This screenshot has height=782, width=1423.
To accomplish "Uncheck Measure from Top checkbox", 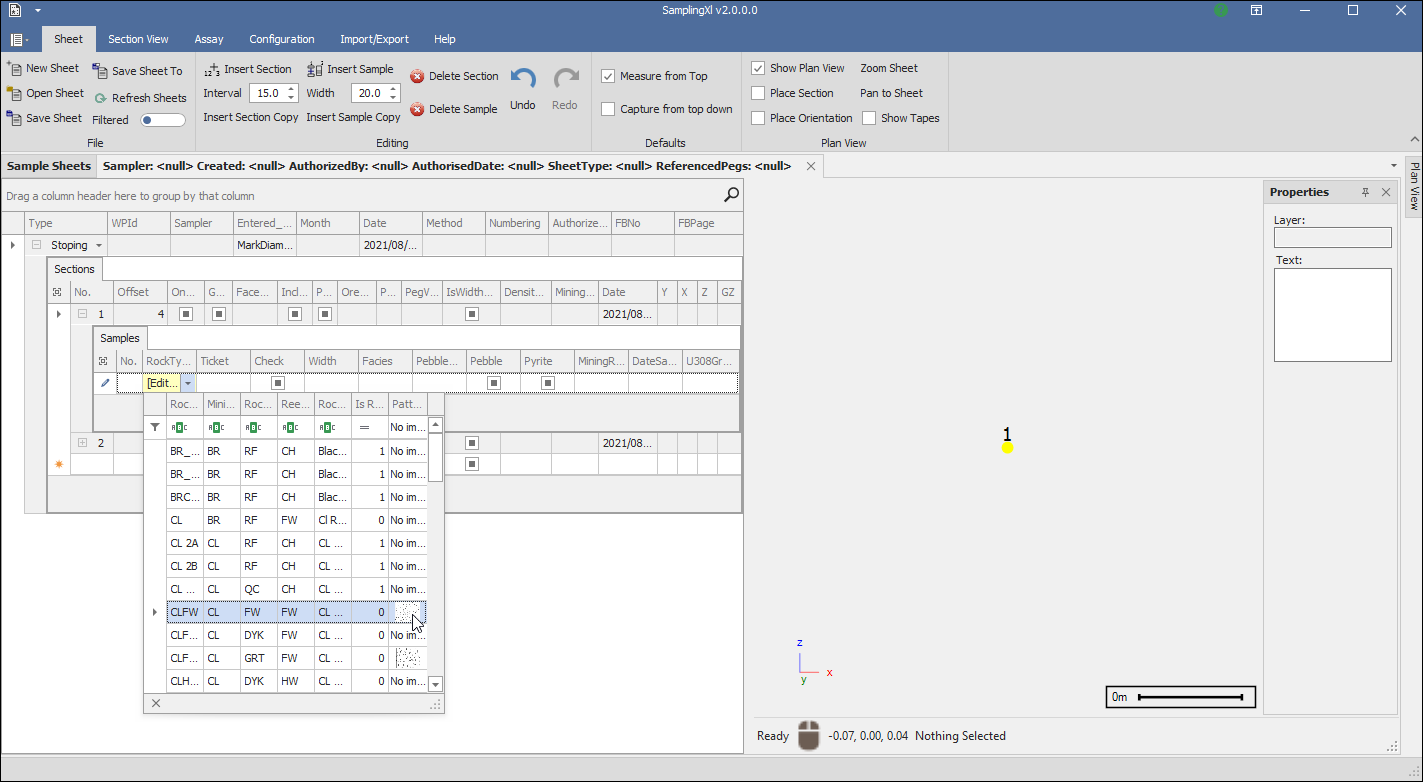I will pos(608,76).
